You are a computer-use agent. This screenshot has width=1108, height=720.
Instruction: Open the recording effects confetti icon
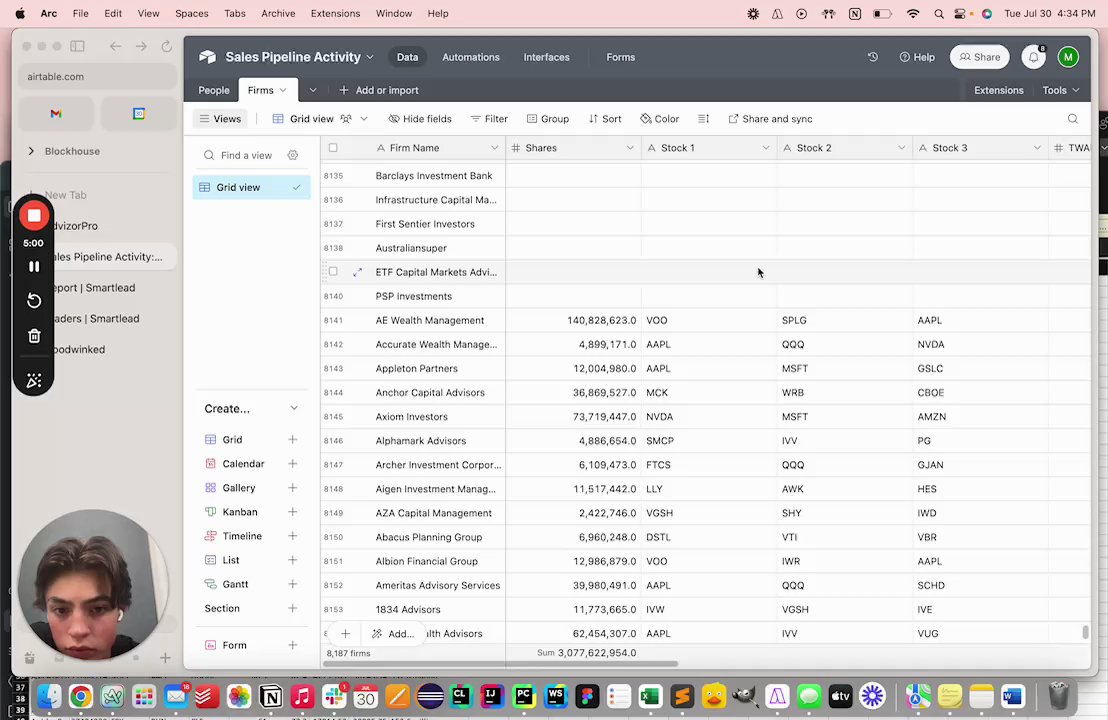(x=33, y=381)
